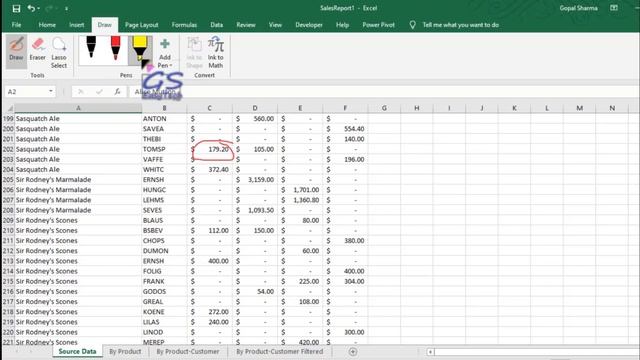The height and width of the screenshot is (360, 640).
Task: Click cell 1,093.50 in row 208
Action: click(x=255, y=210)
